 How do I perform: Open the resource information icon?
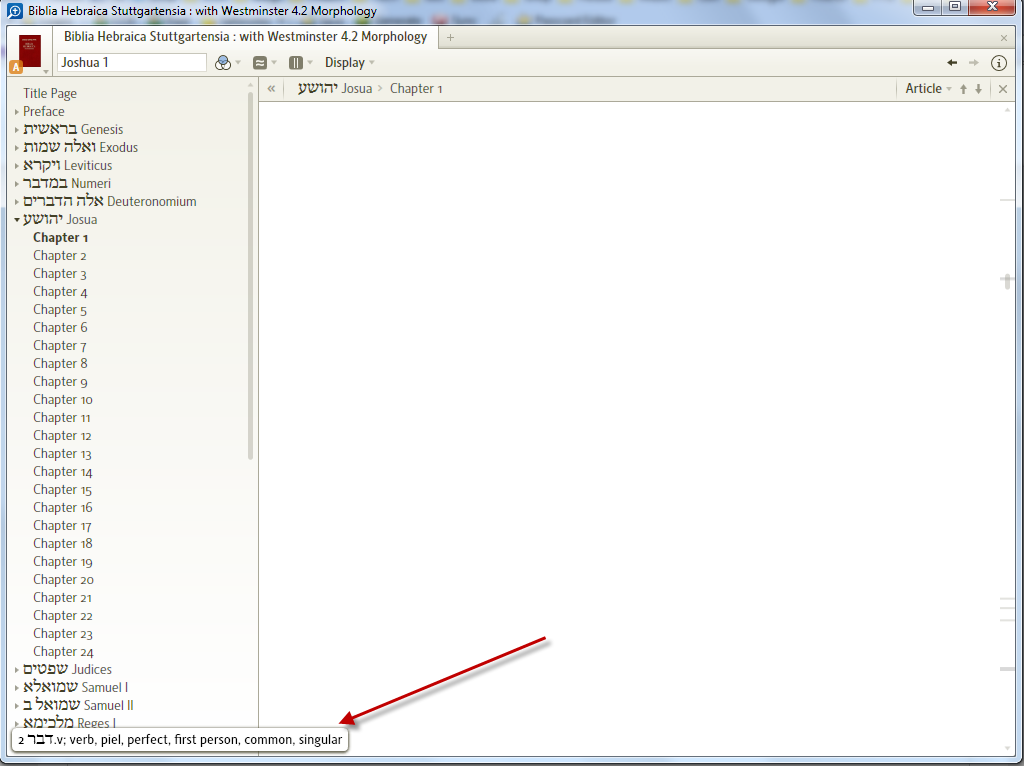coord(999,63)
